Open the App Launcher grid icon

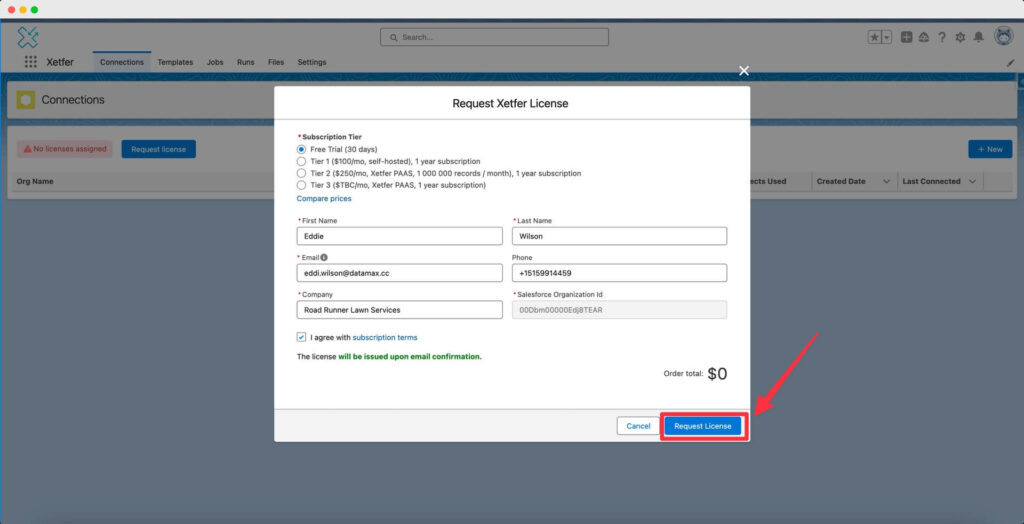tap(31, 62)
